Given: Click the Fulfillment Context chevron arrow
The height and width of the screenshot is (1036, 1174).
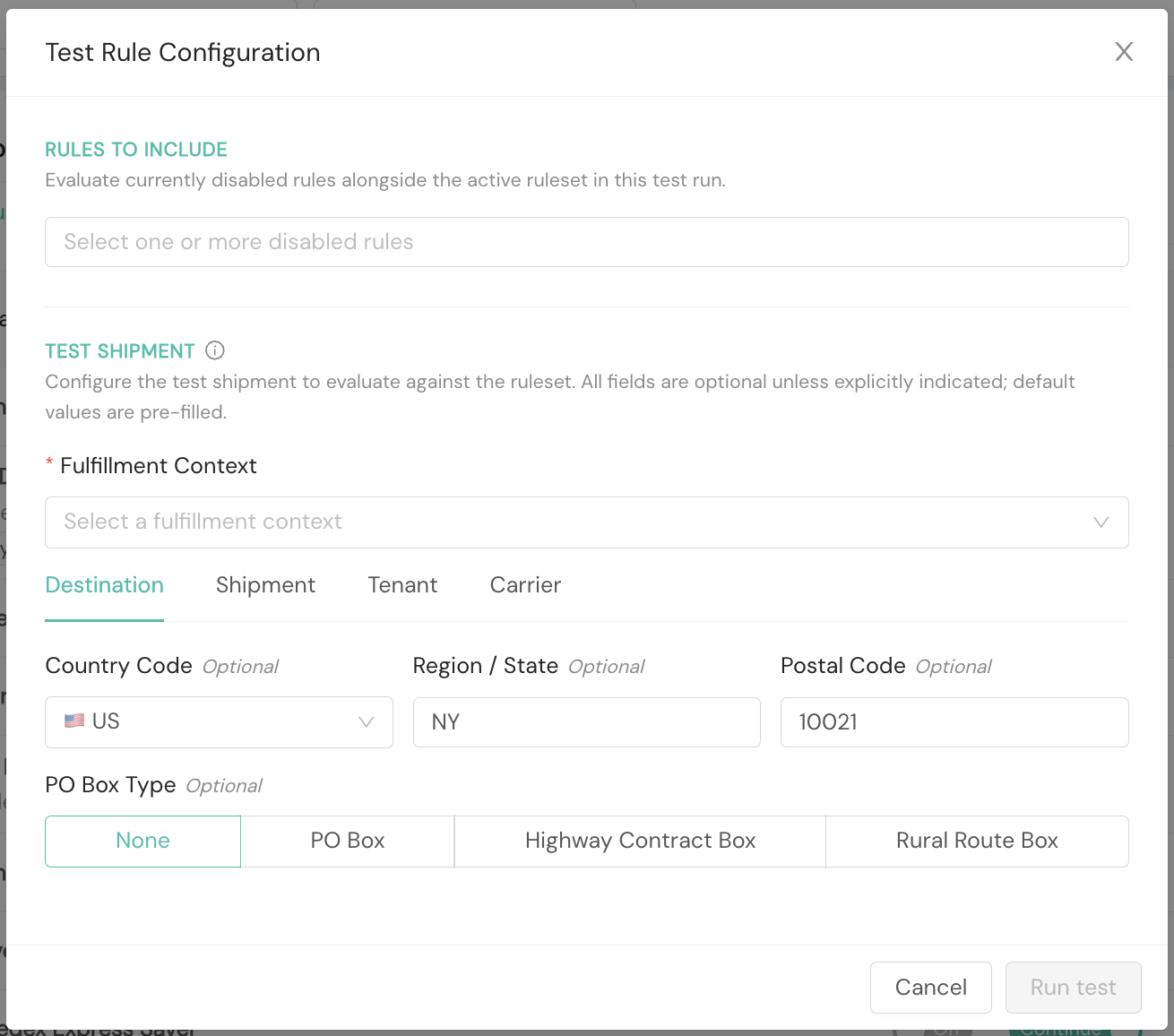Looking at the screenshot, I should pos(1101,522).
